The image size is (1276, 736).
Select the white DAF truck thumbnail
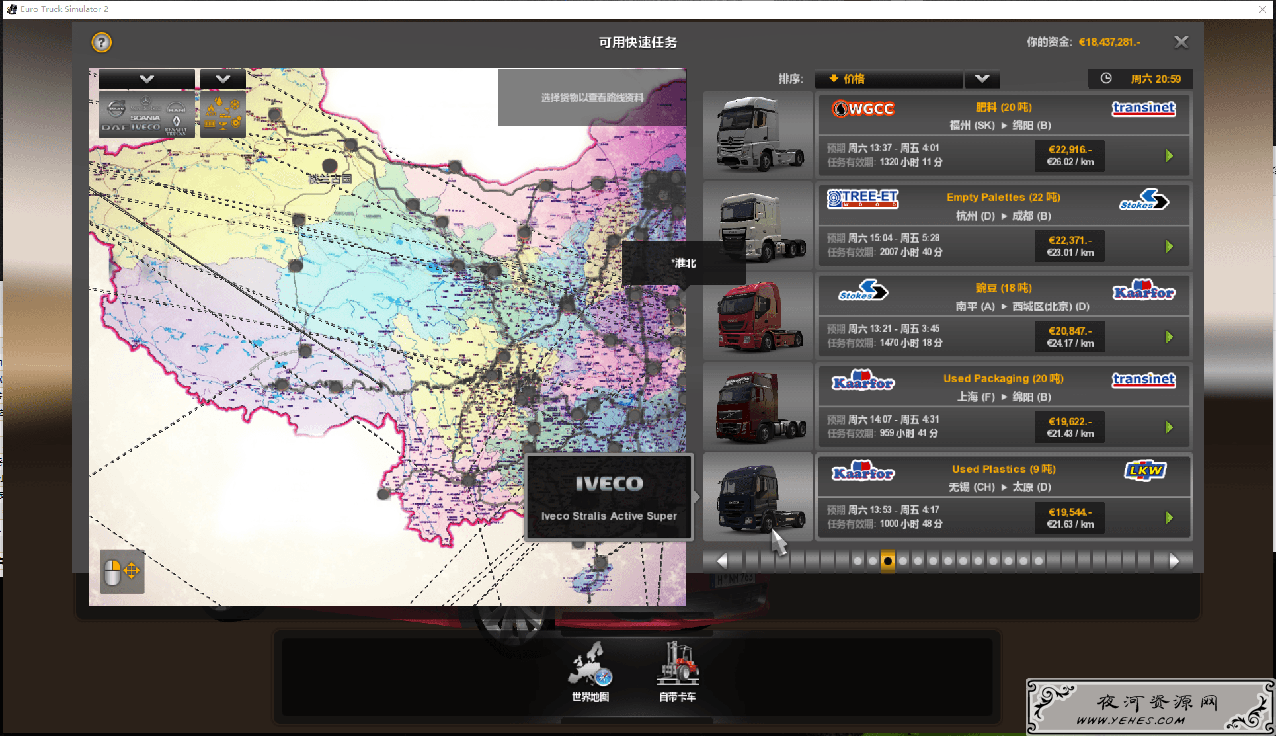tap(758, 224)
